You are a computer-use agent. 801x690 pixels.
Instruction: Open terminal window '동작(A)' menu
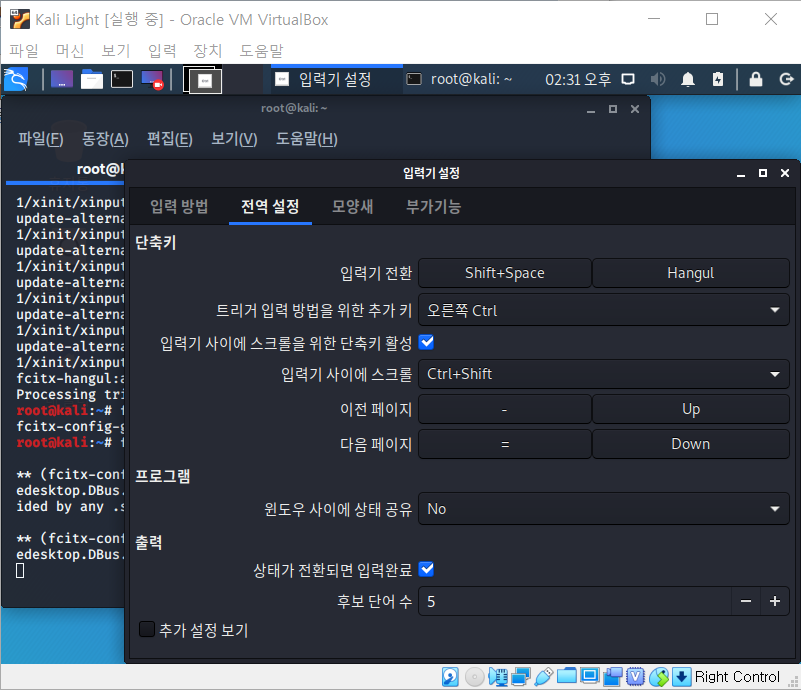[x=105, y=139]
